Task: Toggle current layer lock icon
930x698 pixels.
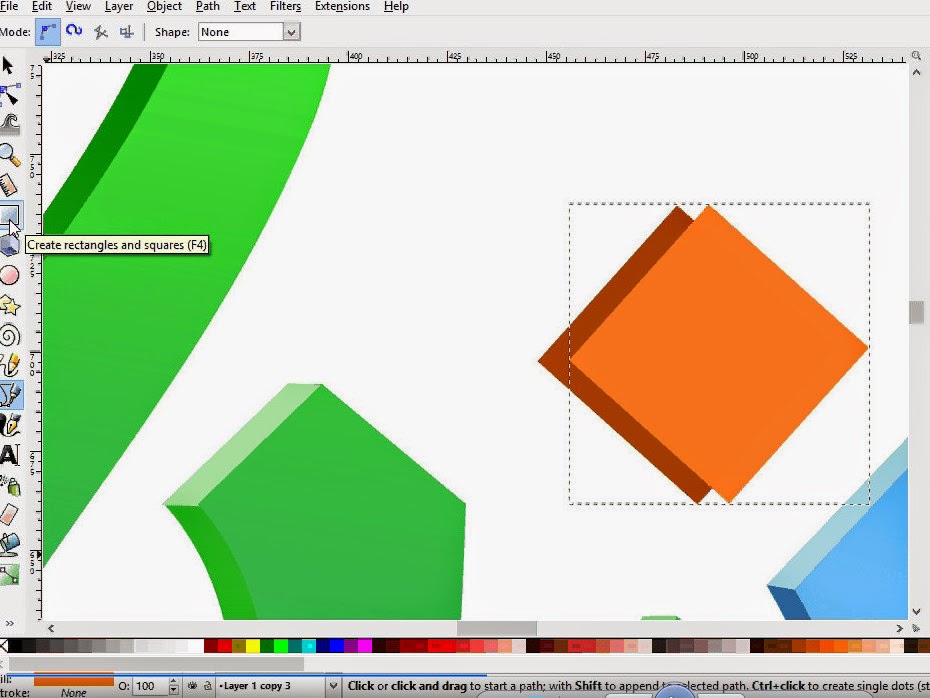Action: pos(207,686)
